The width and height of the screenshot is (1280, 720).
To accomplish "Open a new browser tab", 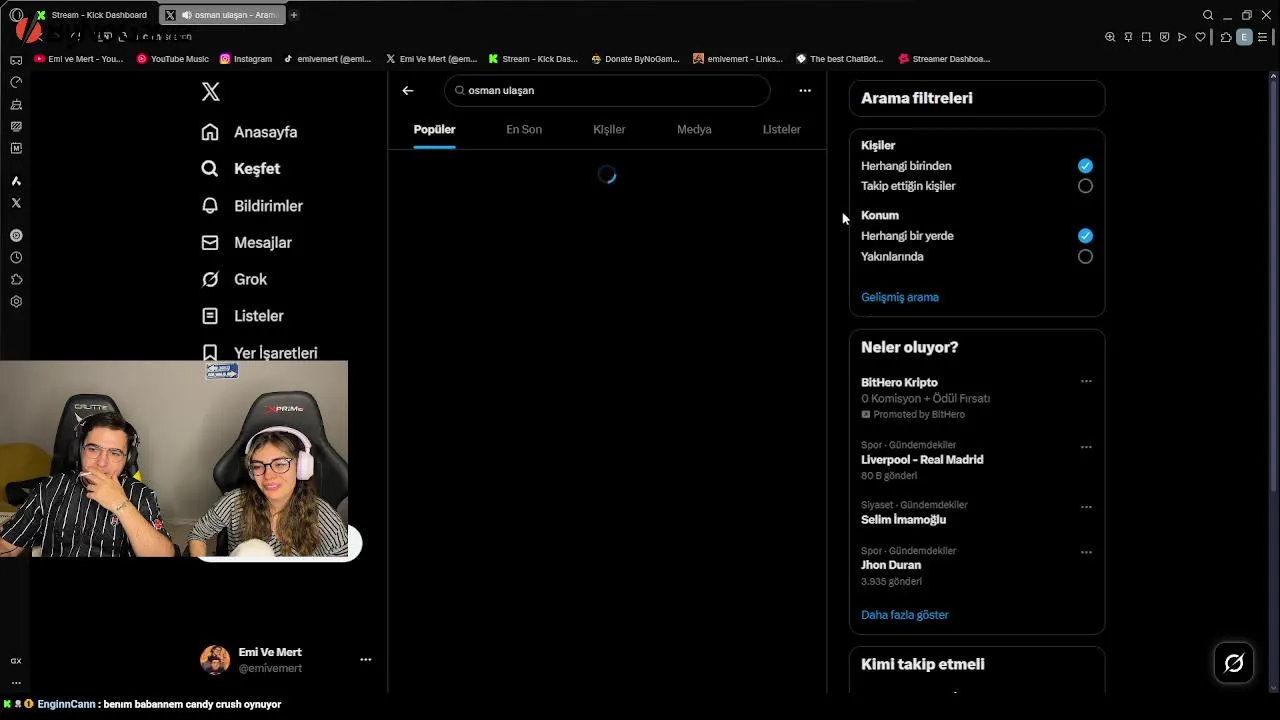I will point(293,15).
